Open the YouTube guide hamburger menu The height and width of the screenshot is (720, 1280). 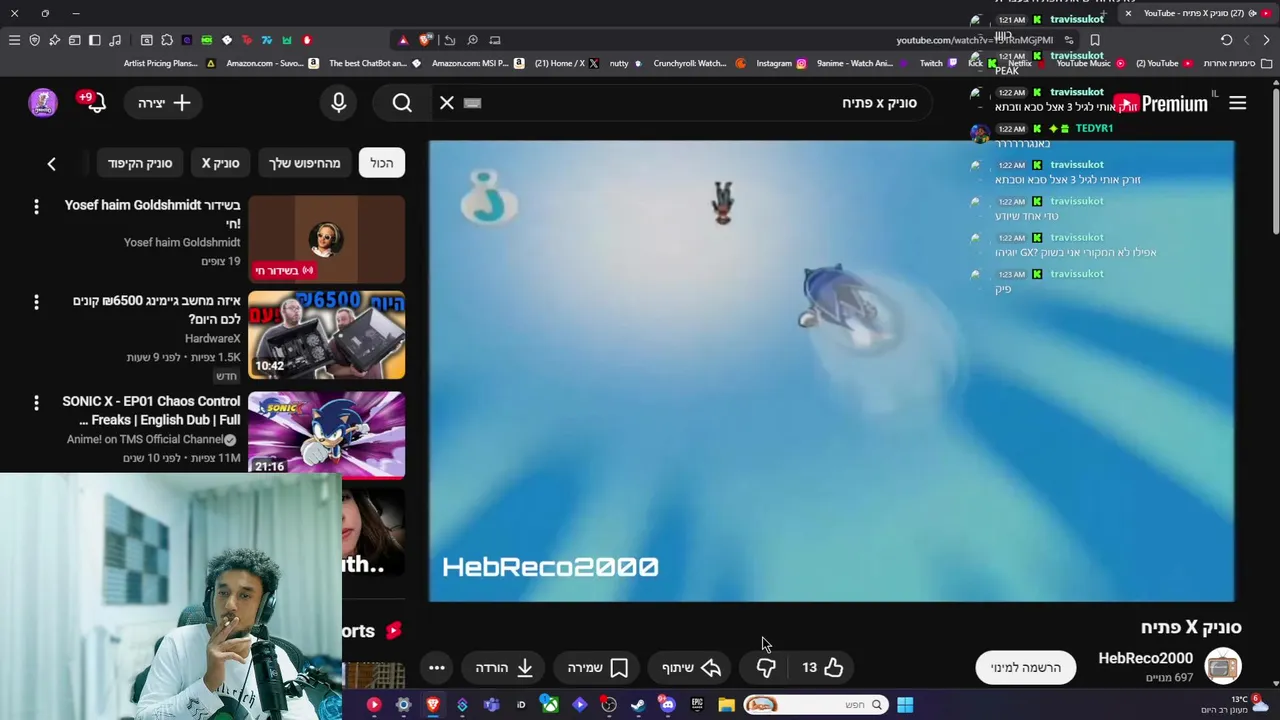pos(1237,103)
